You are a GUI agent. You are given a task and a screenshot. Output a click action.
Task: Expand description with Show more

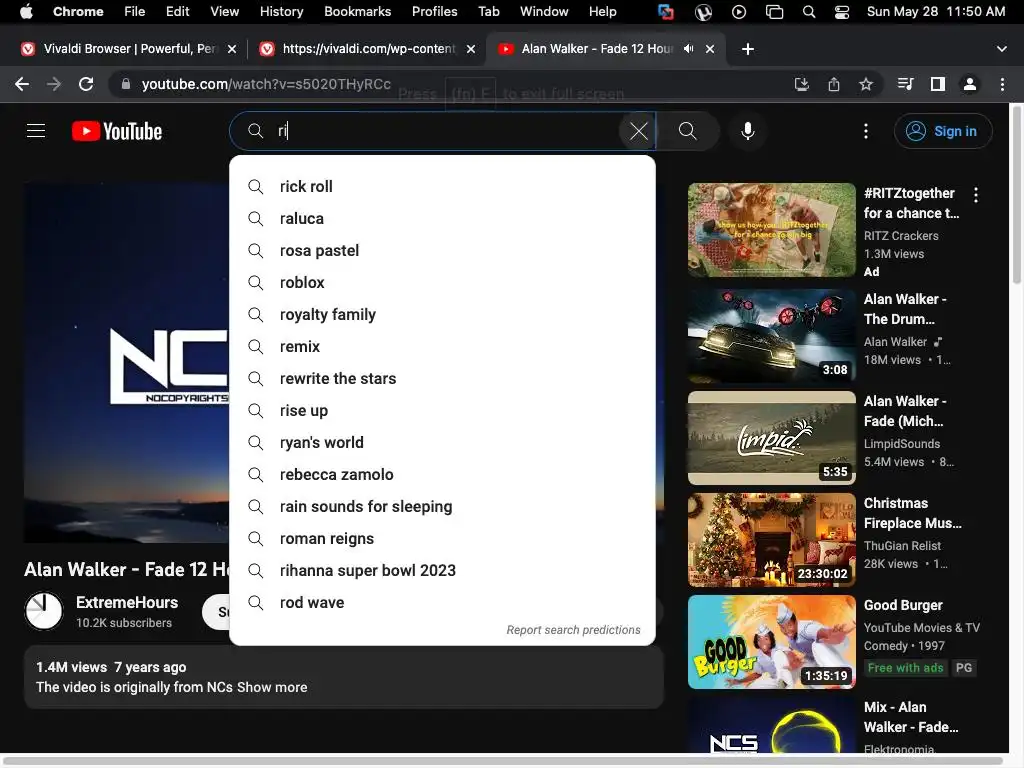272,688
